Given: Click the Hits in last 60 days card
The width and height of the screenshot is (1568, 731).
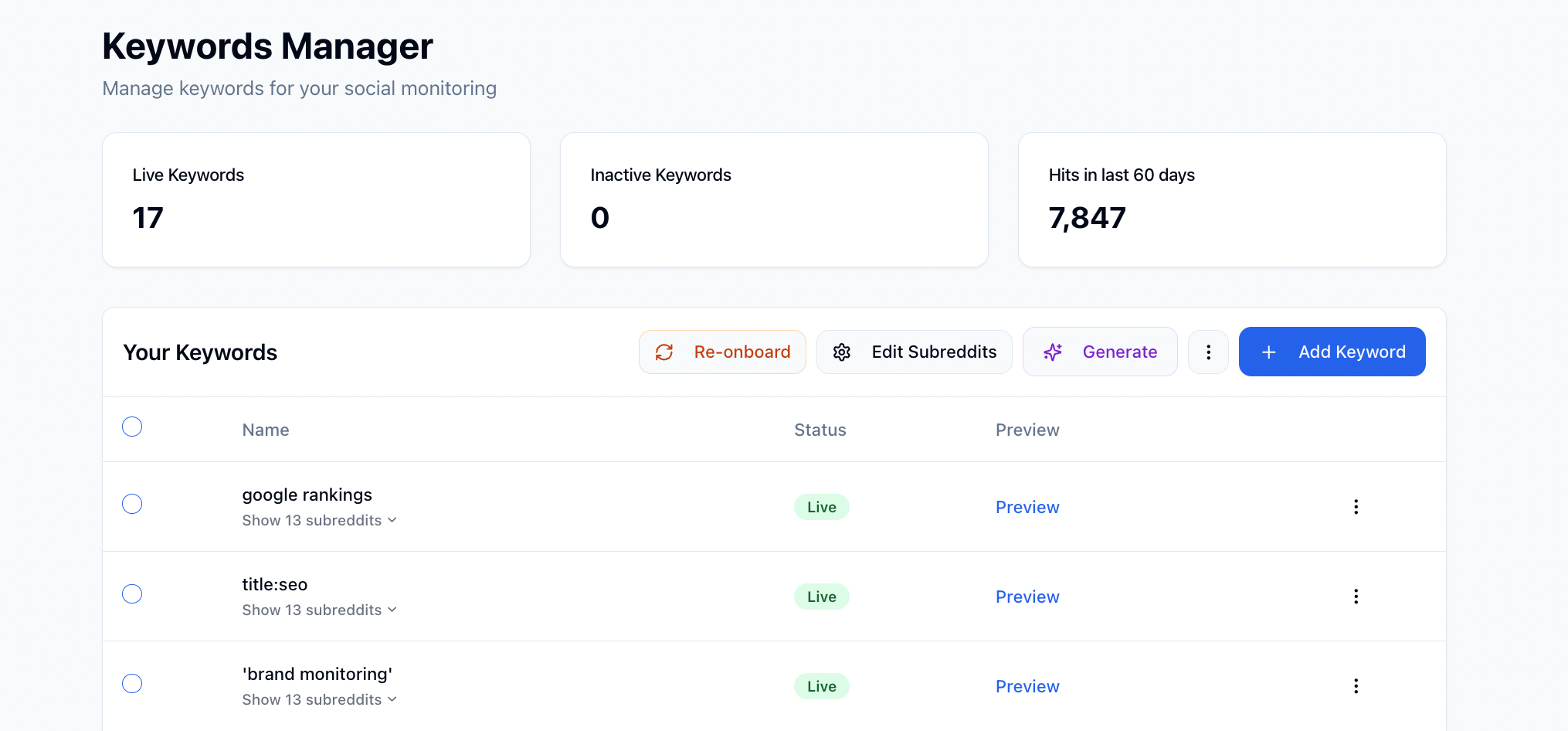Looking at the screenshot, I should (x=1232, y=199).
